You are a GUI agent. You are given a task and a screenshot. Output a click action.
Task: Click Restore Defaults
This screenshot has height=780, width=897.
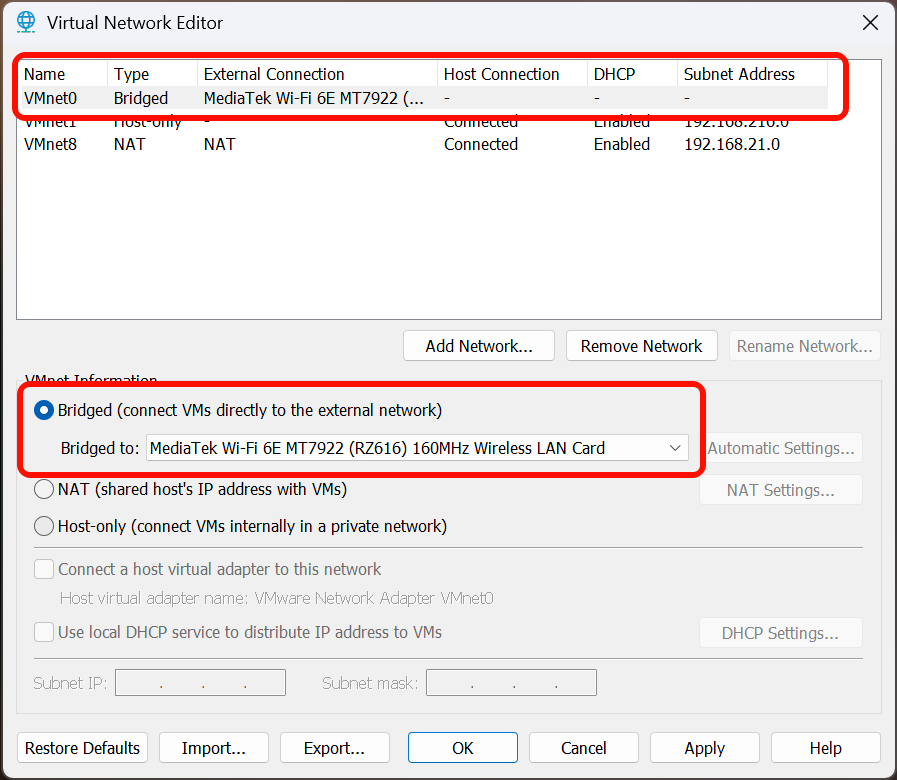click(82, 748)
